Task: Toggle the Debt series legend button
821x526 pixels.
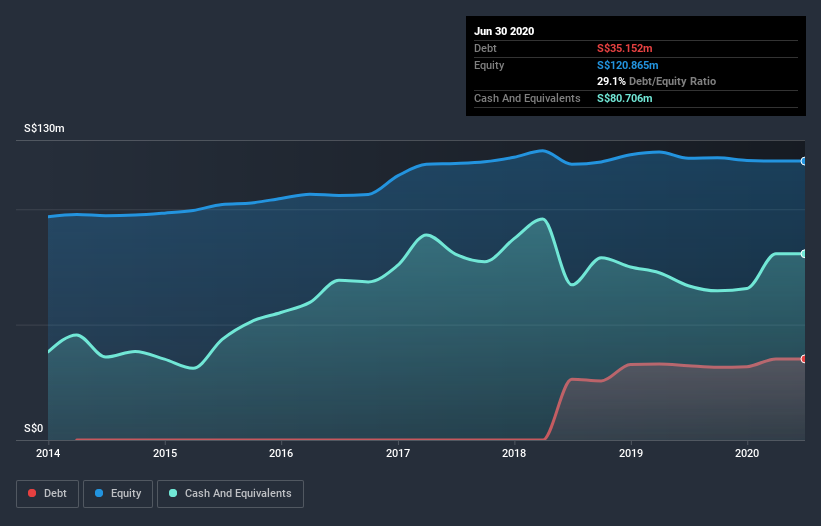Action: point(47,494)
